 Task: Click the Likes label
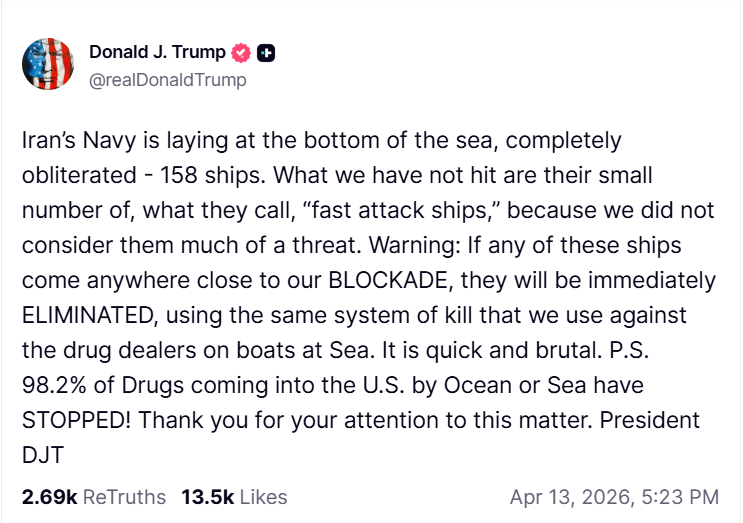[x=264, y=496]
